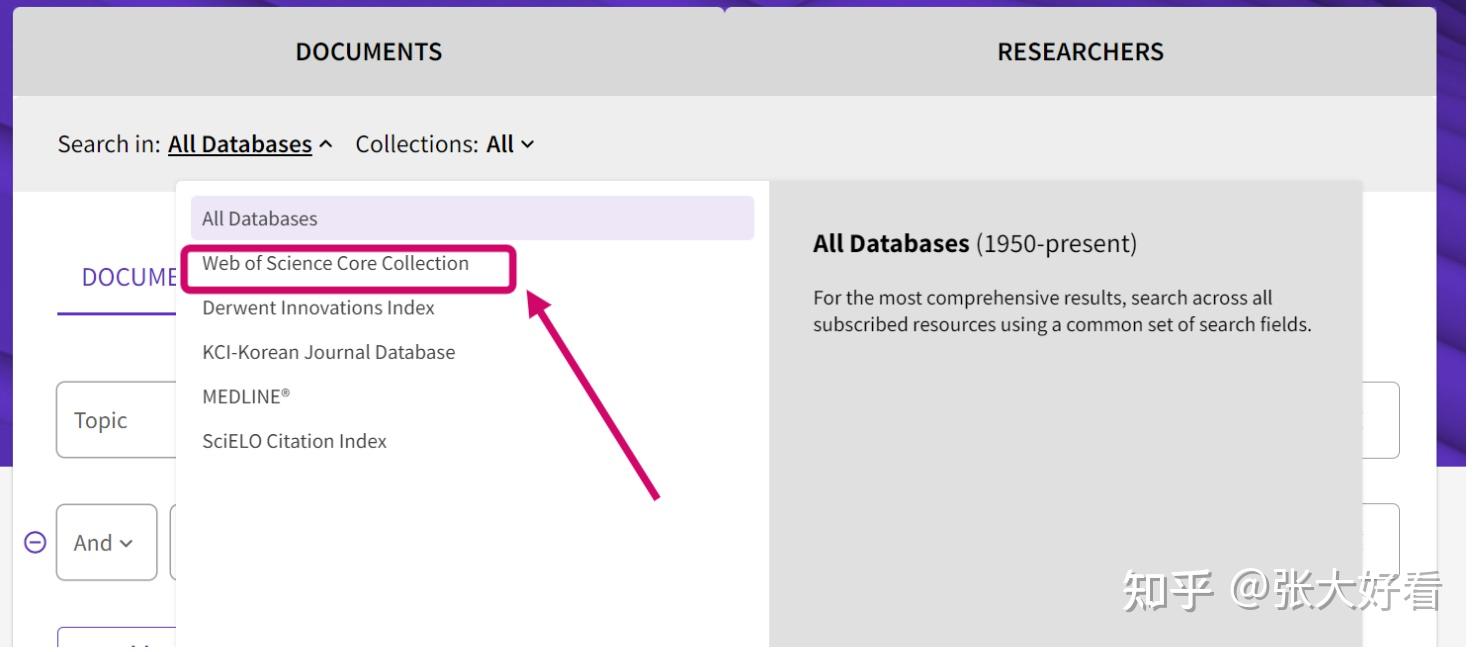1482x652 pixels.
Task: Select KCI-Korean Journal Database
Action: 328,352
